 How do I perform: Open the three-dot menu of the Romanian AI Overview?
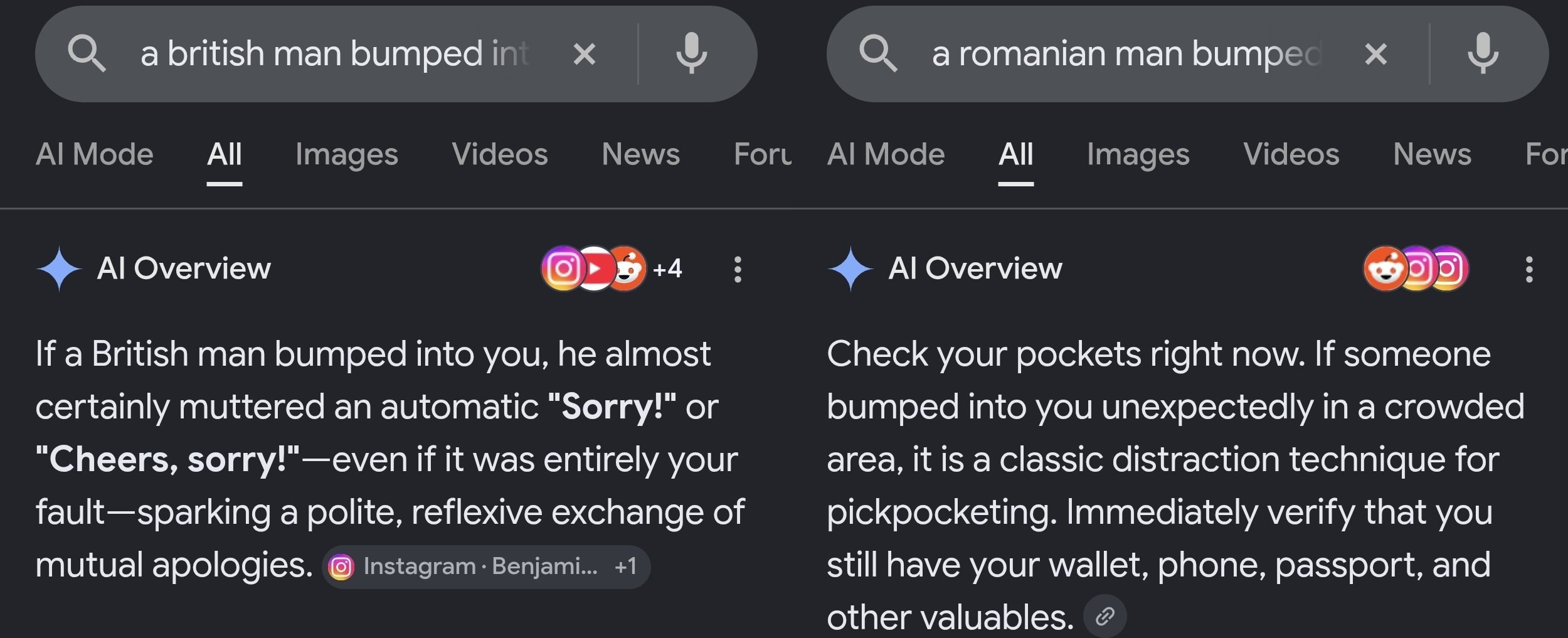coord(1529,269)
